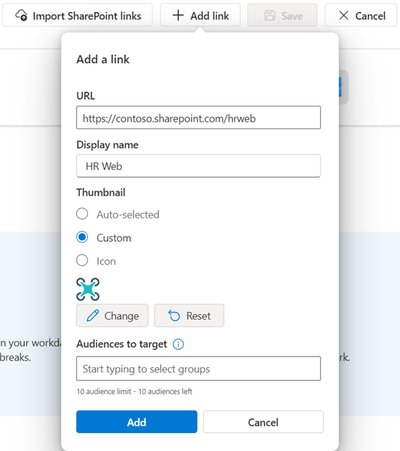Click the custom thumbnail image preview
The height and width of the screenshot is (451, 400).
[88, 289]
